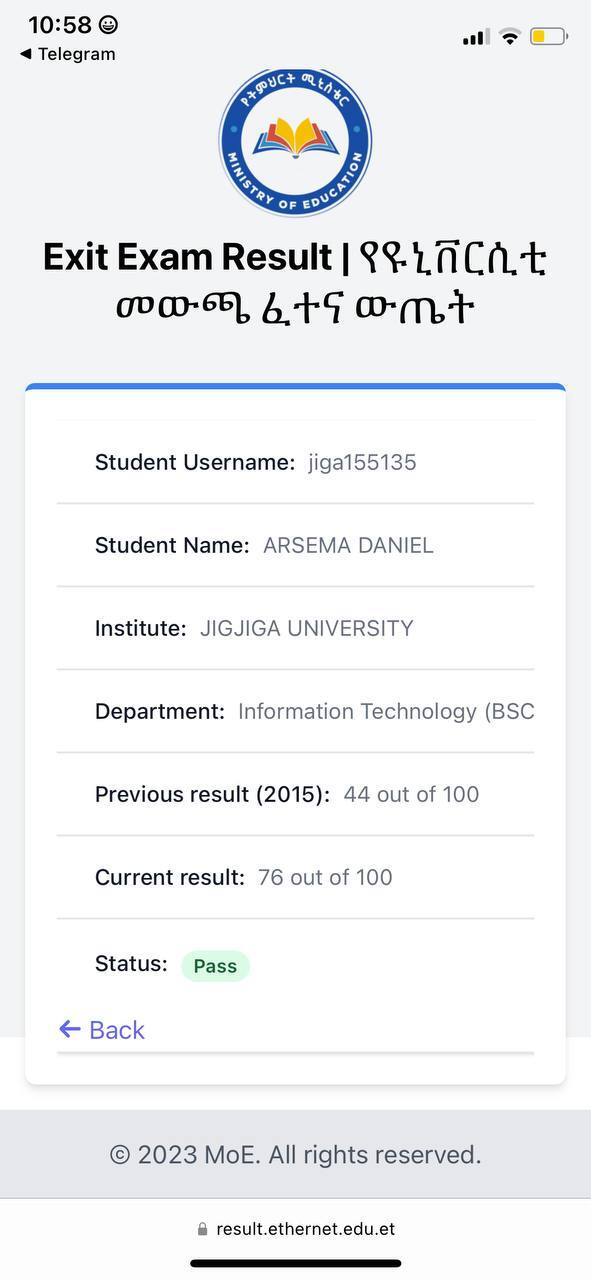Tap the Exit Exam Result heading
Image resolution: width=591 pixels, height=1280 pixels.
coord(187,258)
